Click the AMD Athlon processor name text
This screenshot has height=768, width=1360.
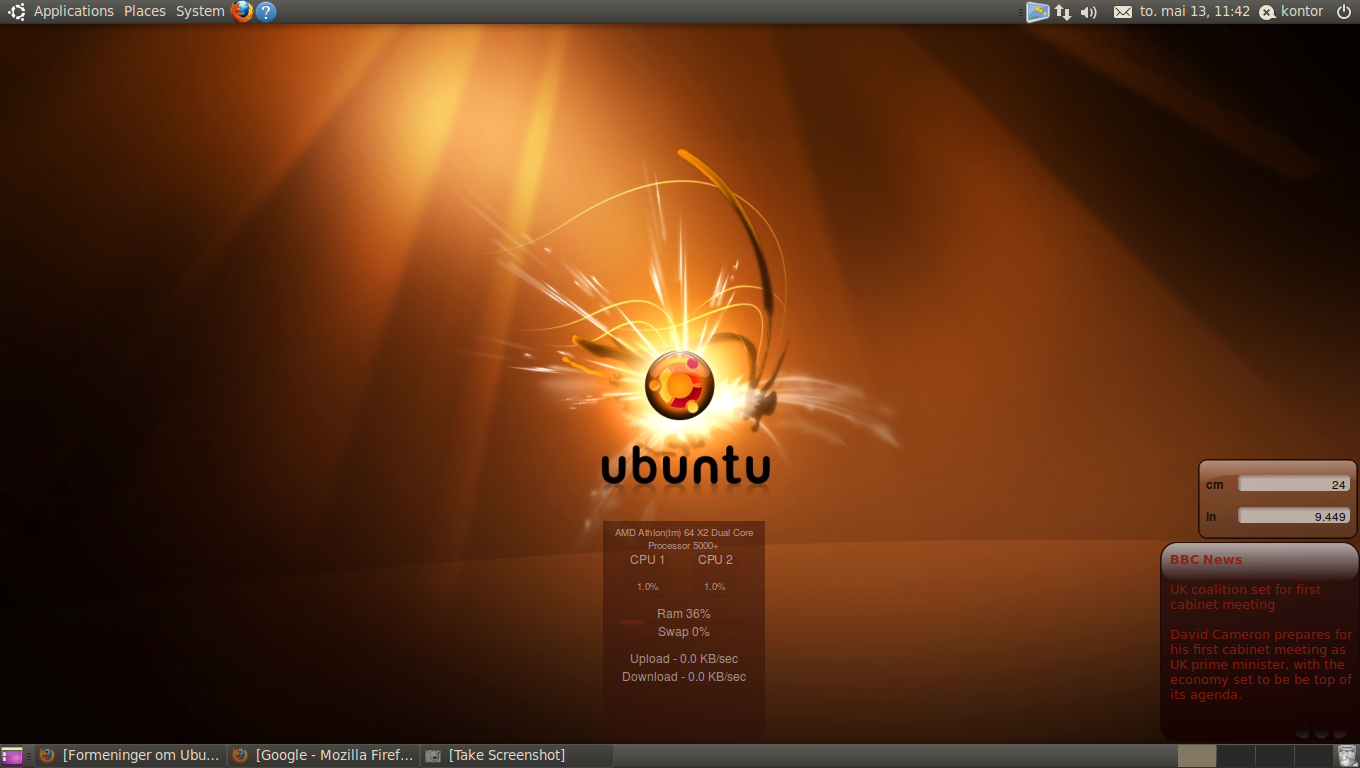(684, 539)
